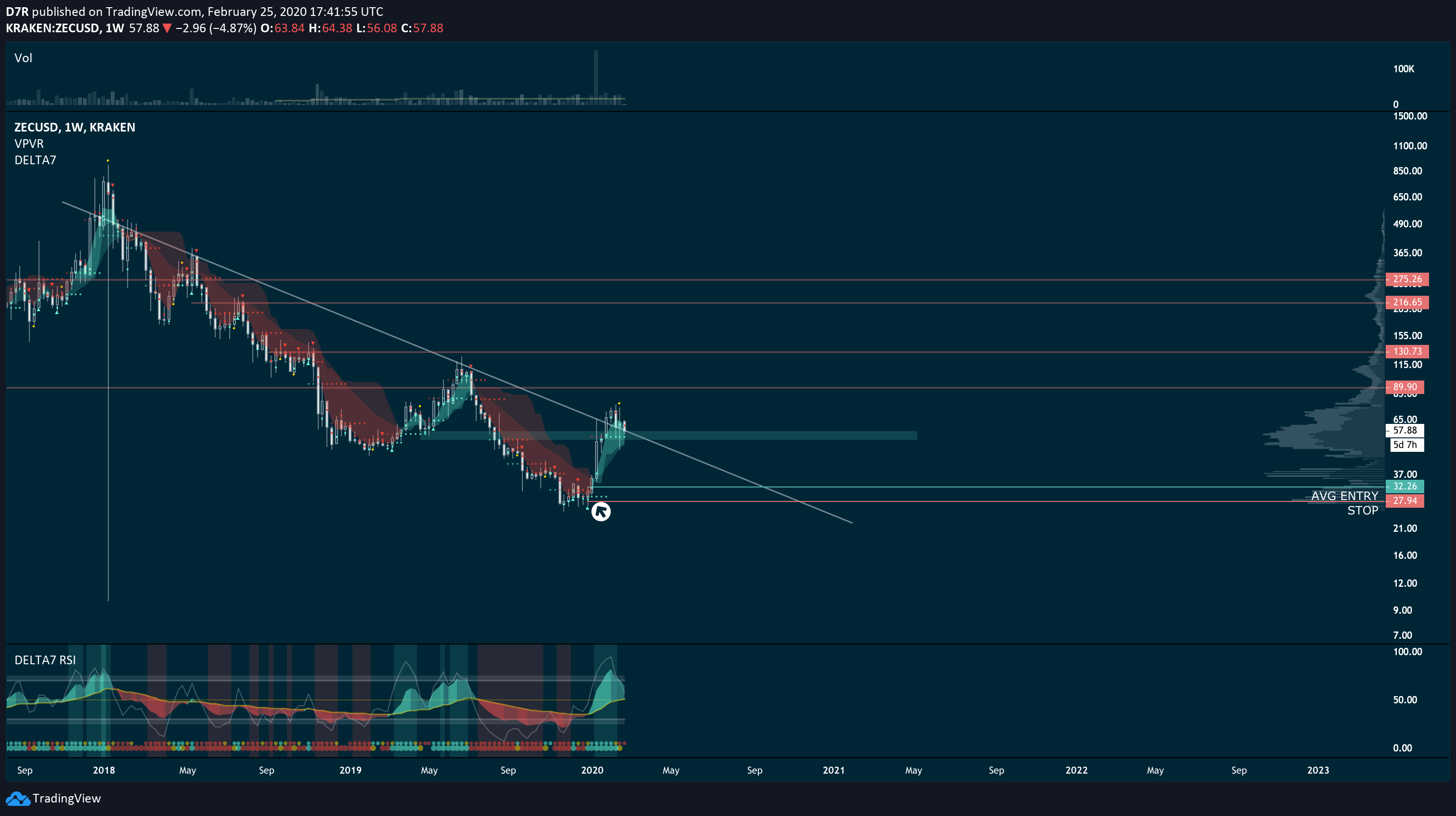Click the 7.00 price axis label
The width and height of the screenshot is (1456, 816).
(1403, 635)
